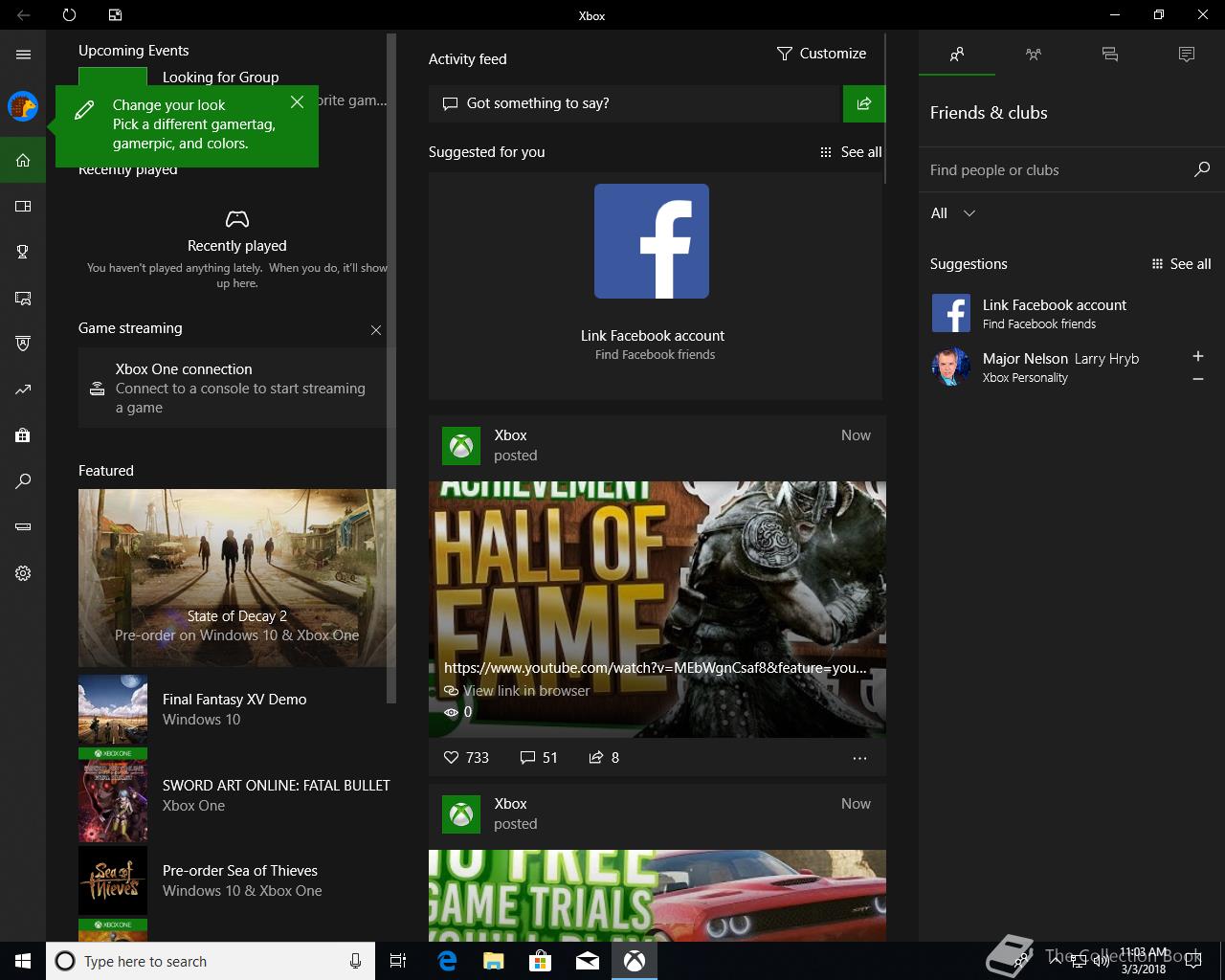Switch to Parties tab
The height and width of the screenshot is (980, 1225).
(x=1034, y=55)
